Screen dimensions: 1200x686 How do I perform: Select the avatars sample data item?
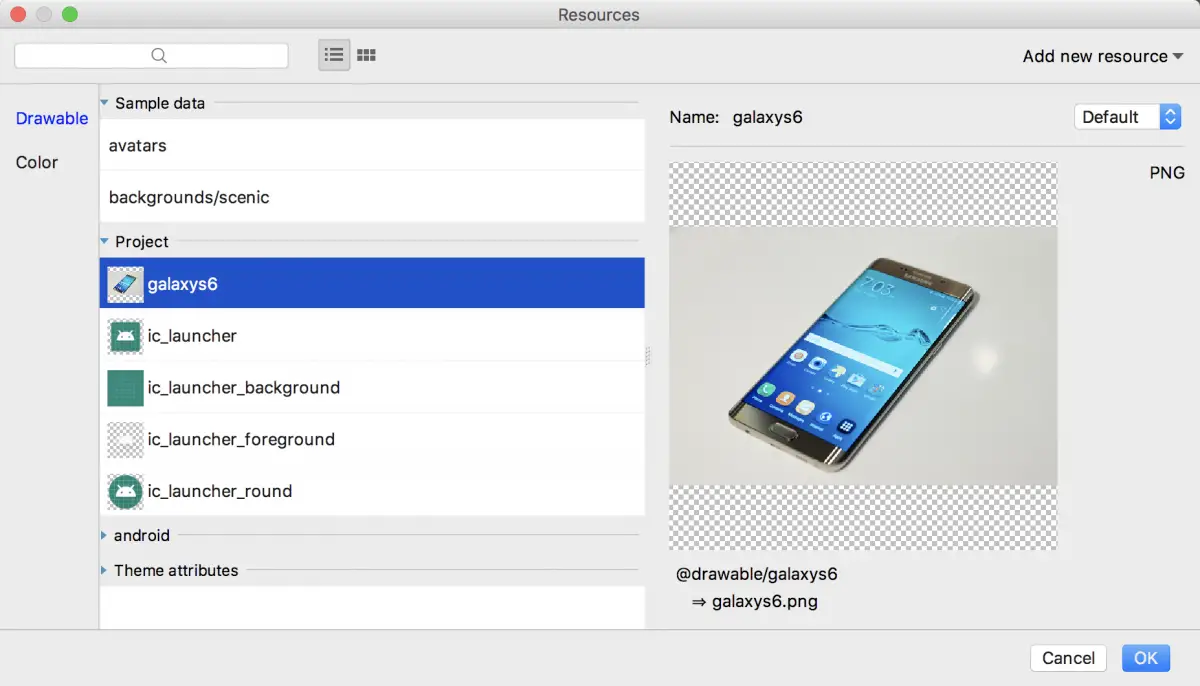[x=138, y=146]
